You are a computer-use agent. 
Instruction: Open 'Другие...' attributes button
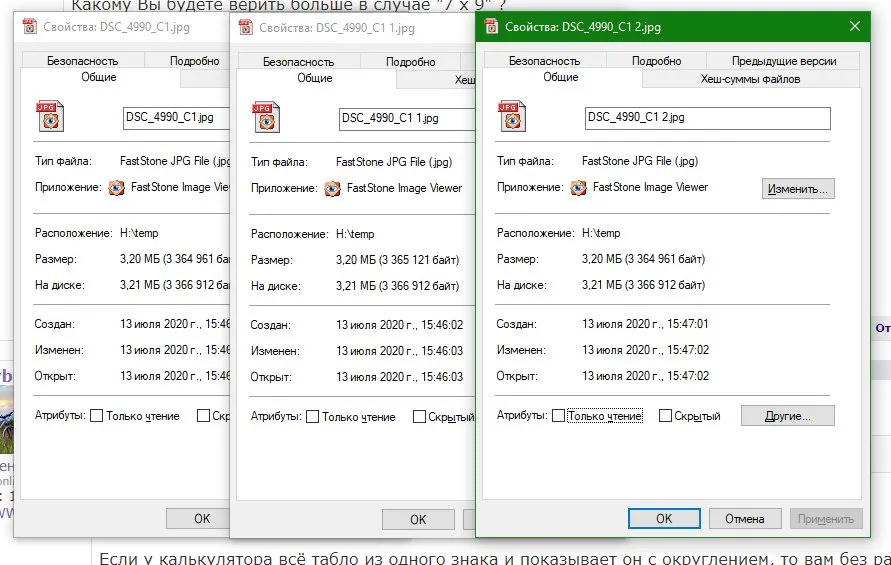[788, 416]
